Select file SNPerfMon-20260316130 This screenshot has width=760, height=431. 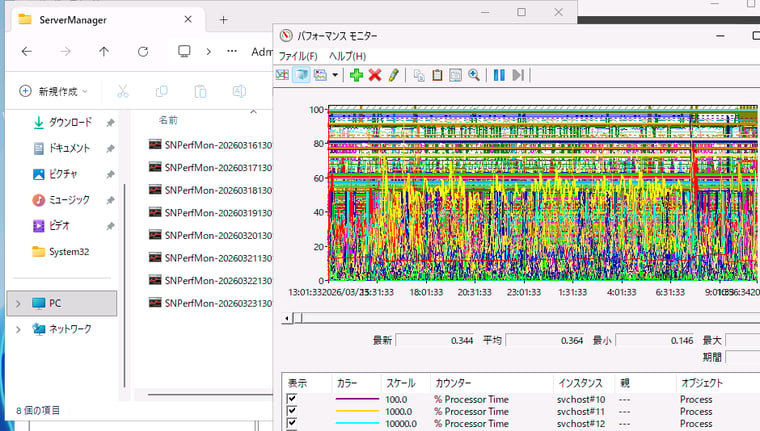(x=210, y=144)
